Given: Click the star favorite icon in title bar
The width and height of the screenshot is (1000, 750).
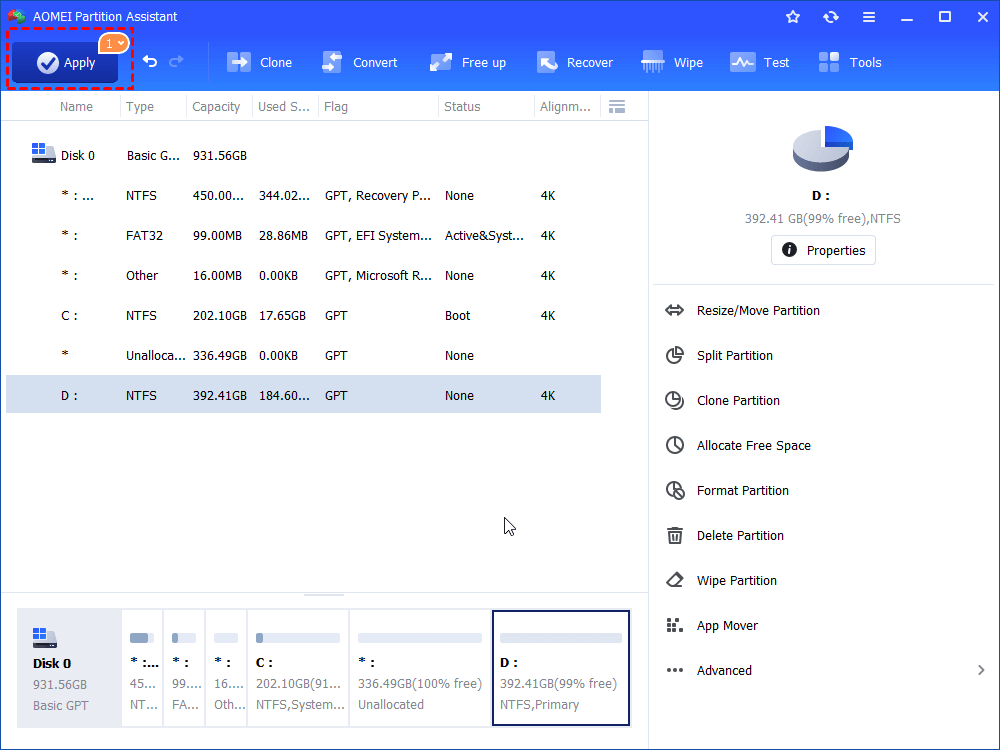Looking at the screenshot, I should click(x=793, y=17).
